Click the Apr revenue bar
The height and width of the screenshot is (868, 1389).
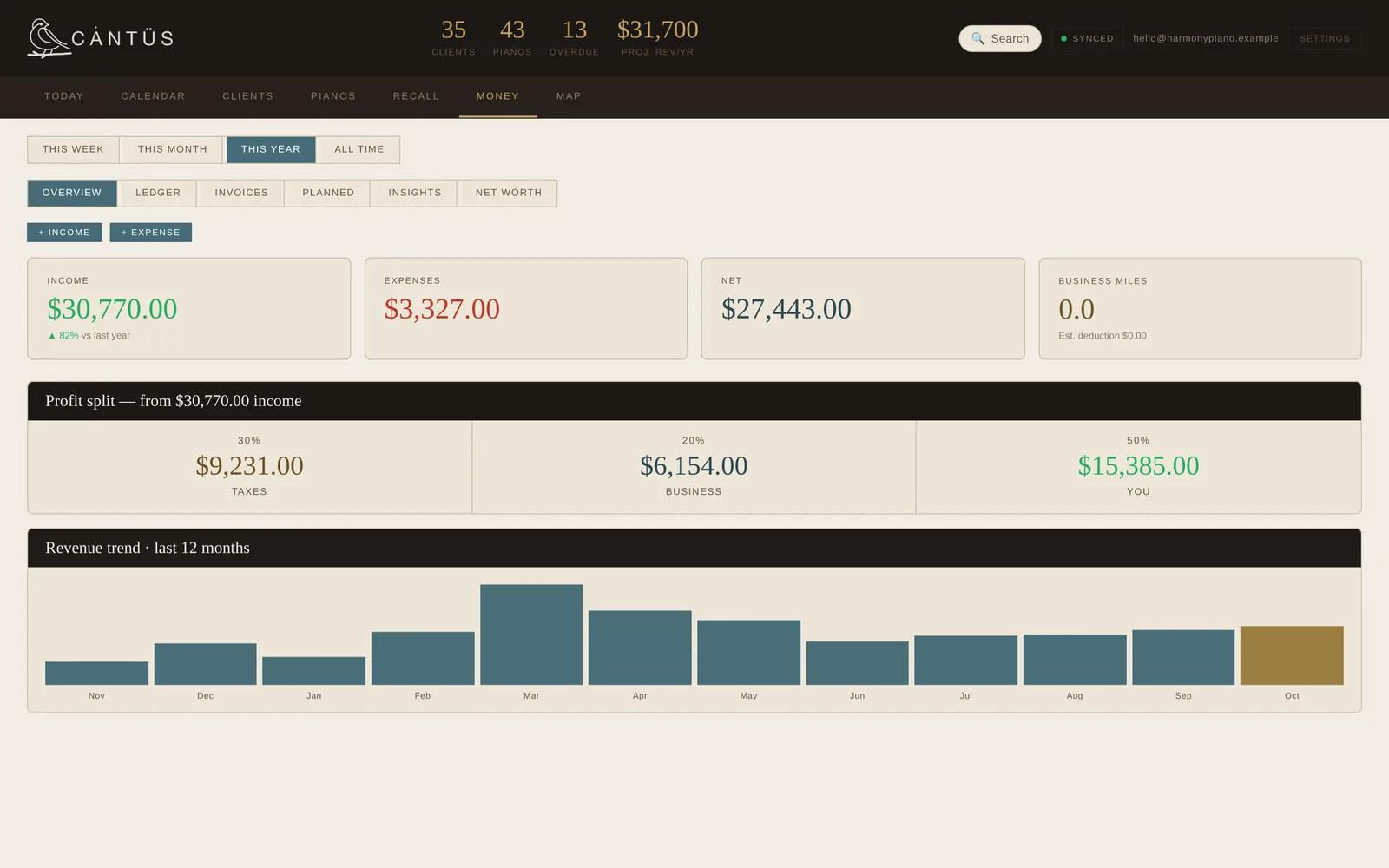point(640,648)
